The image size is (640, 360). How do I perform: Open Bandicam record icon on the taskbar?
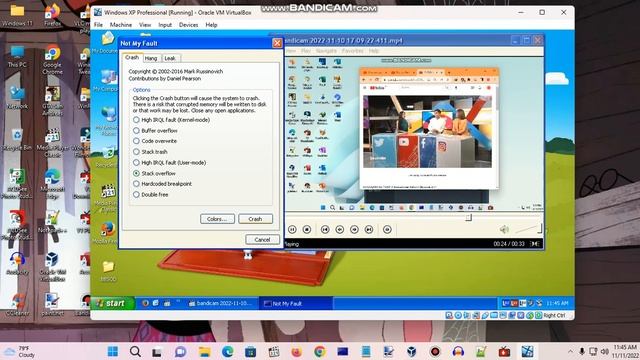(435, 351)
